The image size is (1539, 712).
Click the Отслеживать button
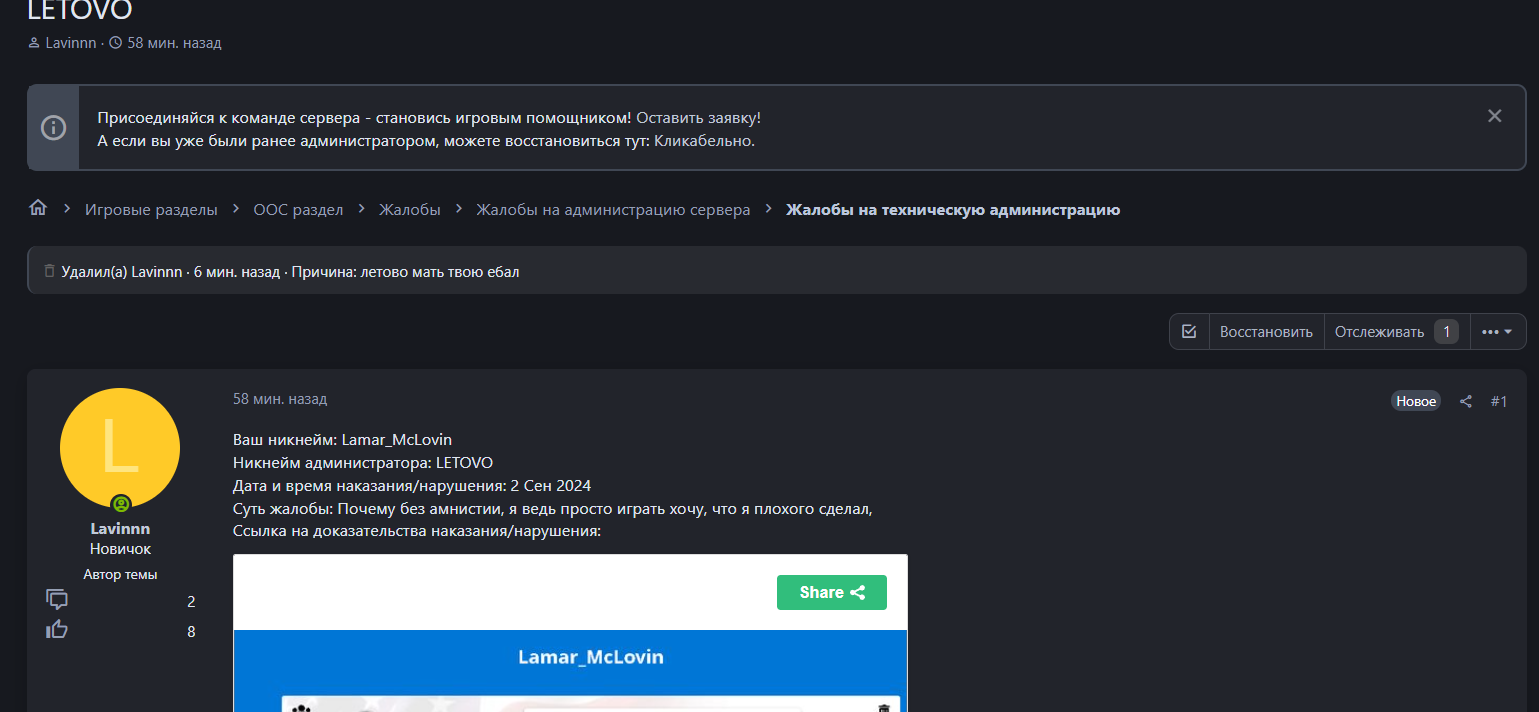click(x=1379, y=332)
